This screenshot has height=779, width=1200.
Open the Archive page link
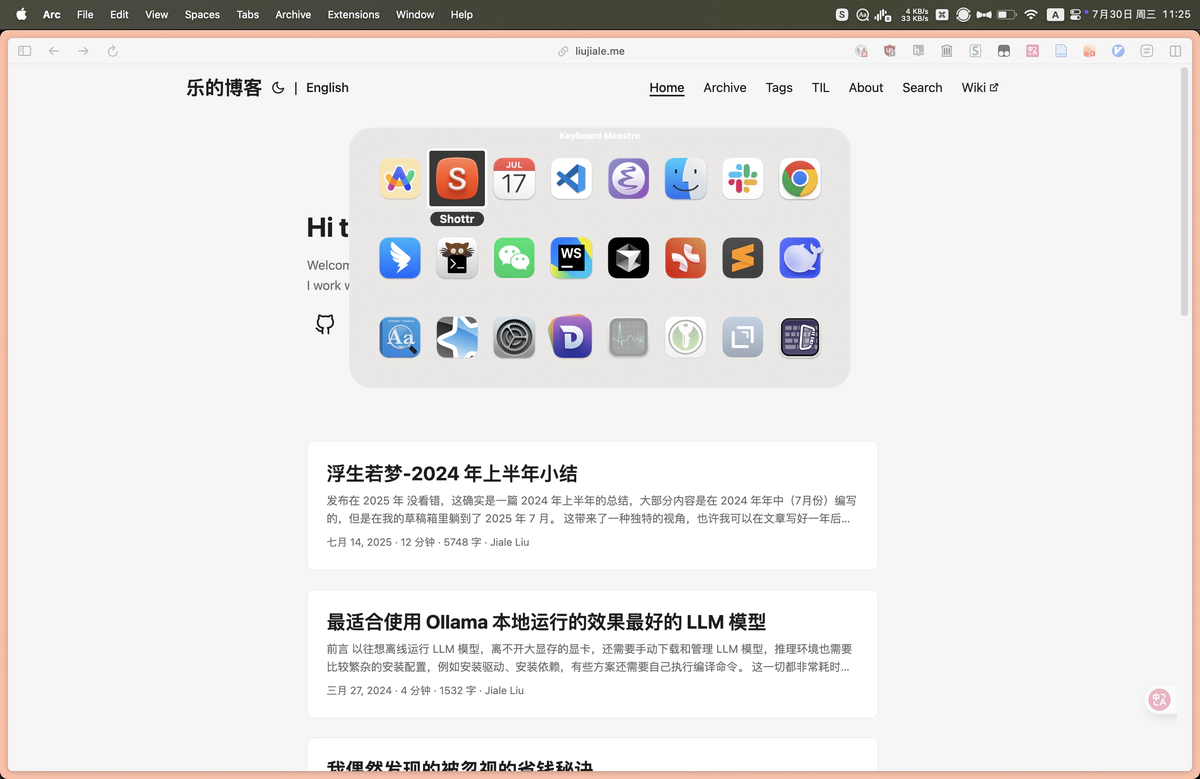[x=724, y=88]
